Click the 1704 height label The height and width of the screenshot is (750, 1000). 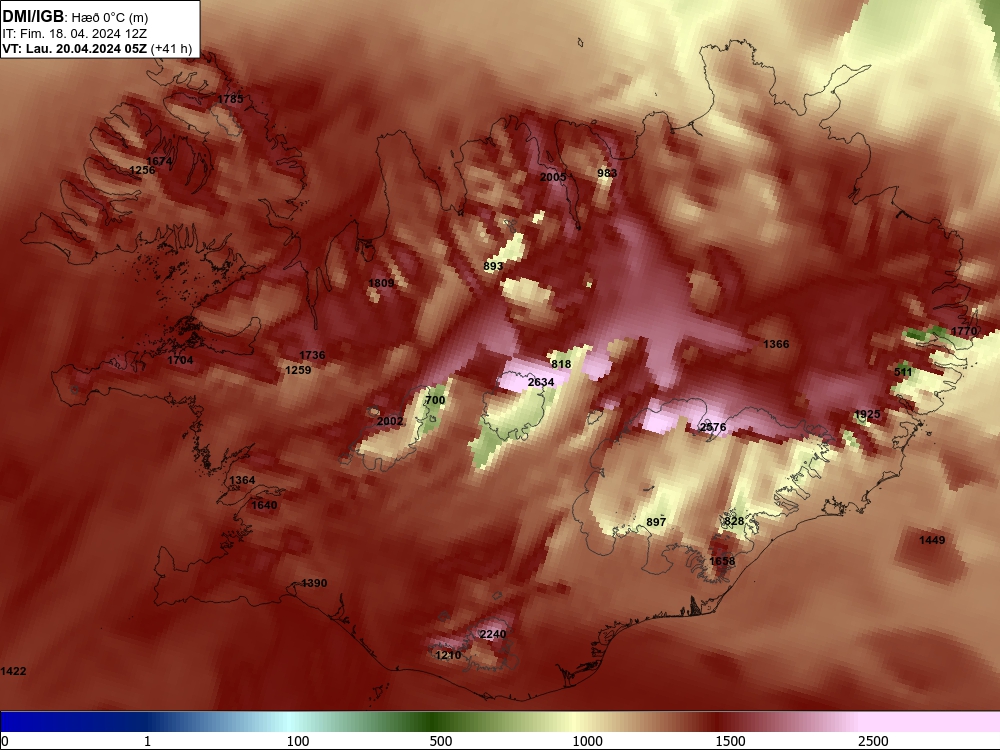[x=180, y=360]
